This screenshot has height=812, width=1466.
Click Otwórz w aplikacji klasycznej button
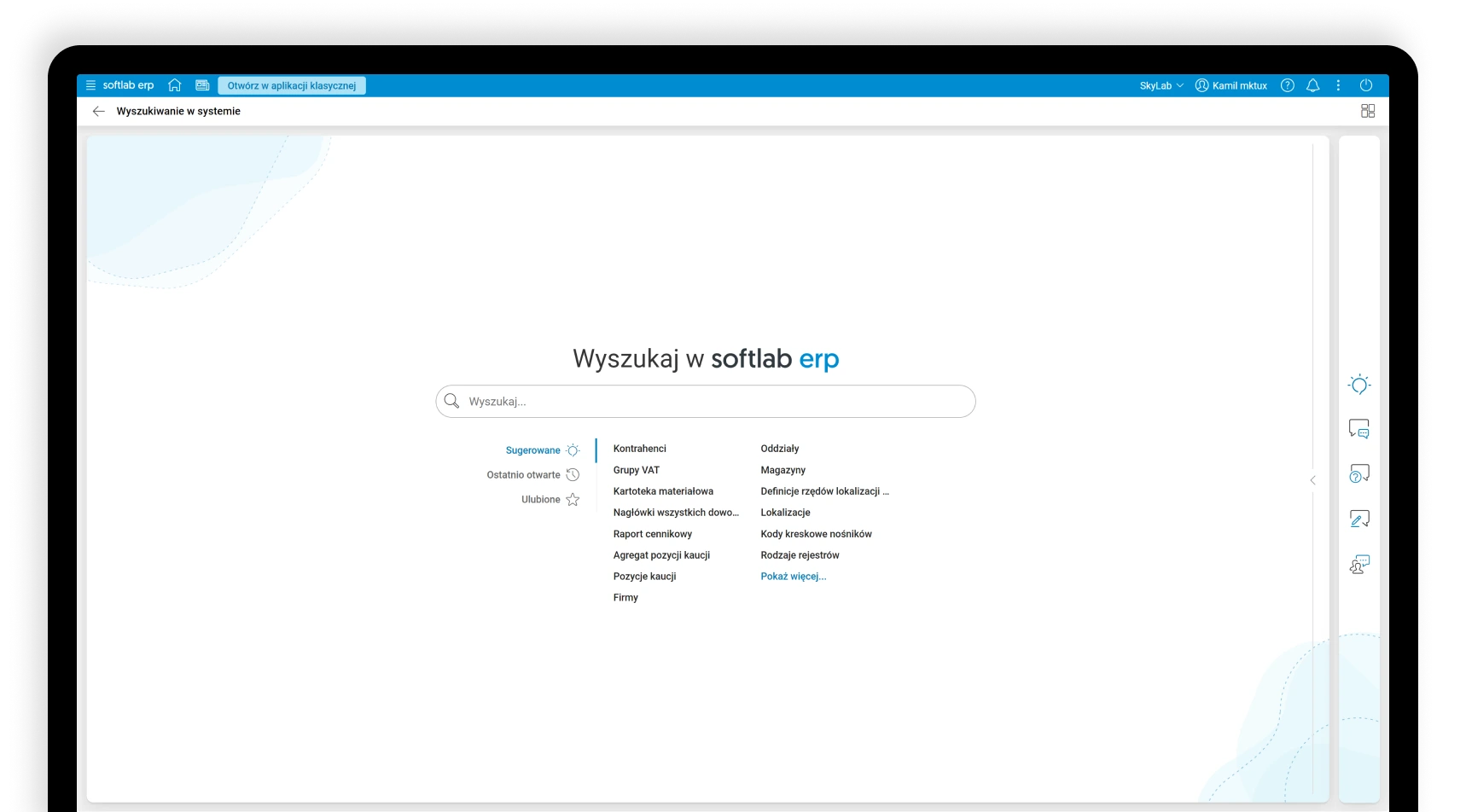click(292, 85)
